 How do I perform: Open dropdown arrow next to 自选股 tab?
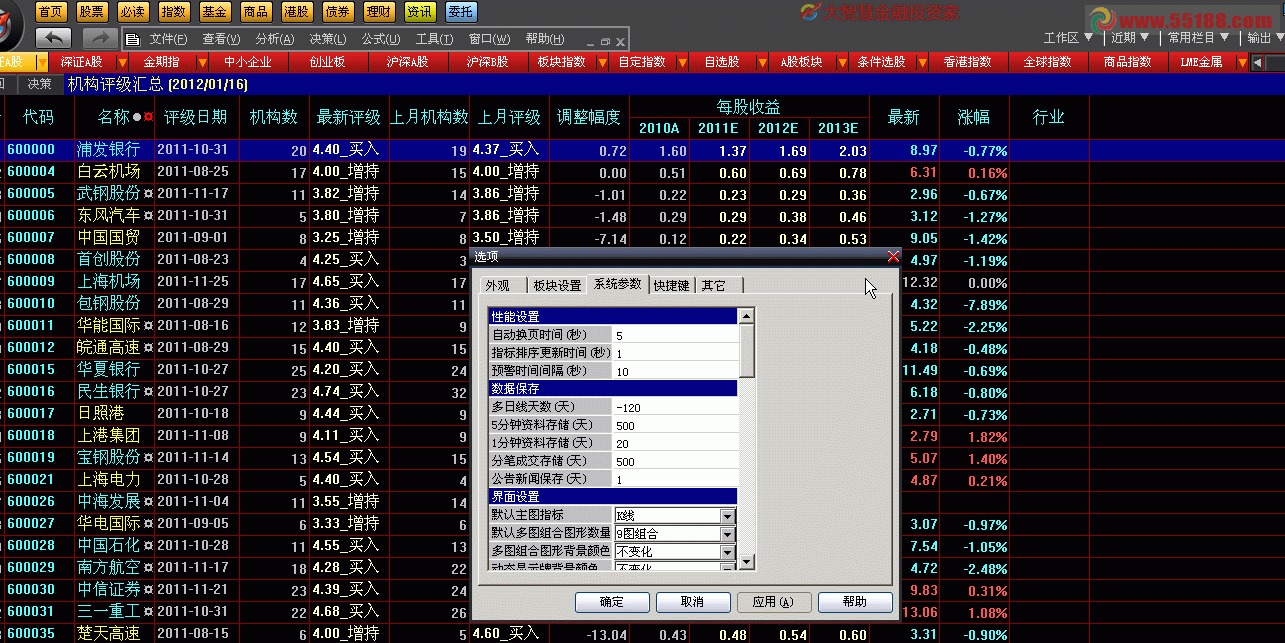(x=761, y=62)
